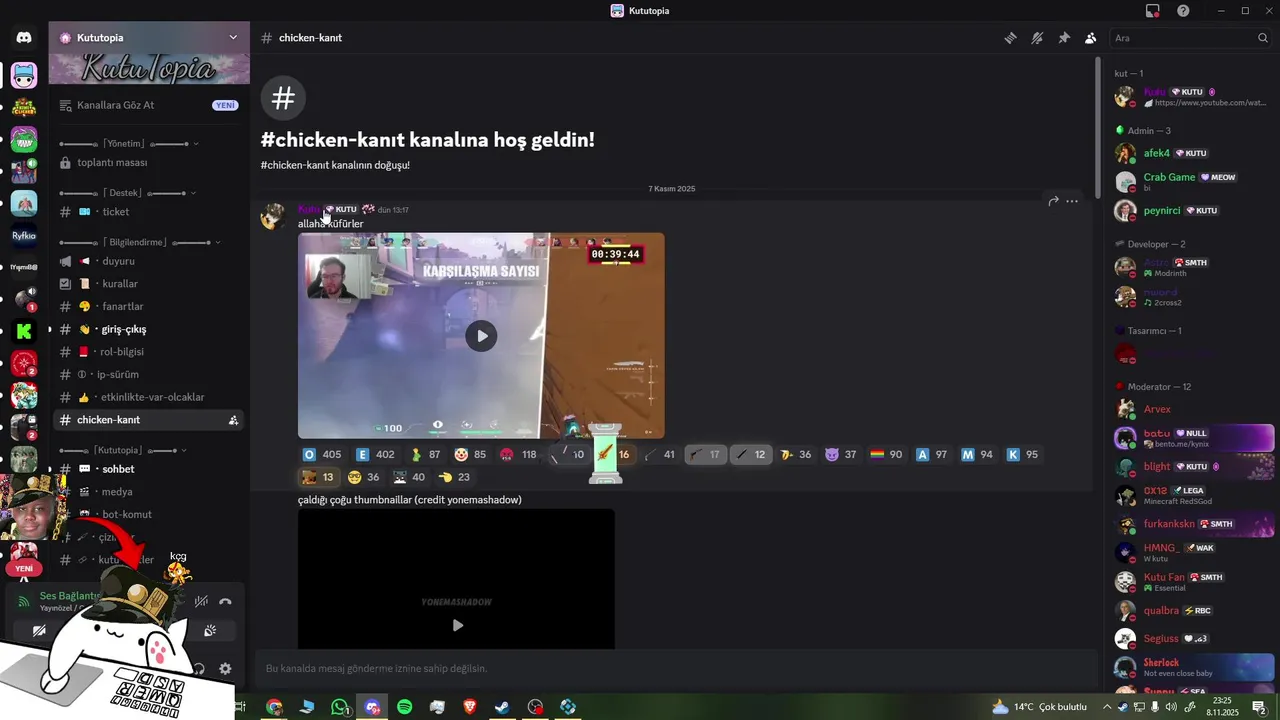Open the kurallar channel
The height and width of the screenshot is (720, 1280).
coord(148,284)
